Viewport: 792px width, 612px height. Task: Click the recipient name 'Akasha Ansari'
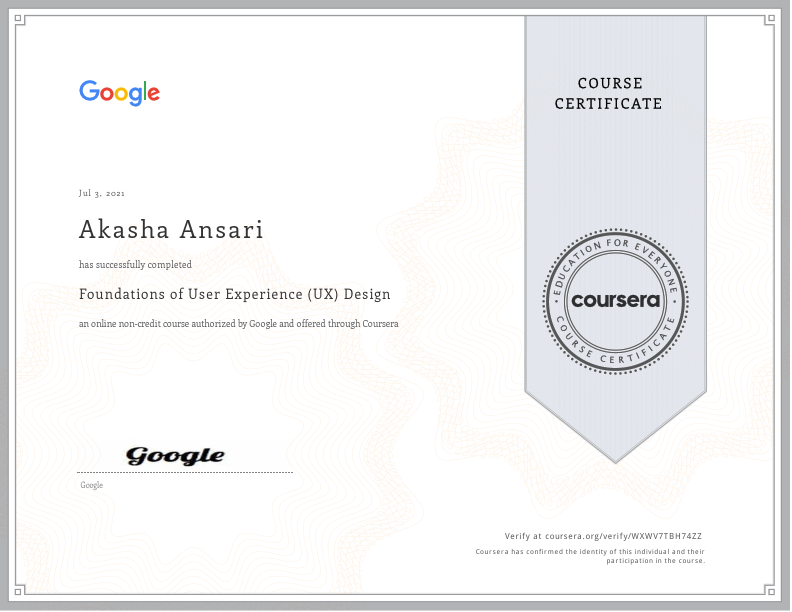tap(171, 230)
